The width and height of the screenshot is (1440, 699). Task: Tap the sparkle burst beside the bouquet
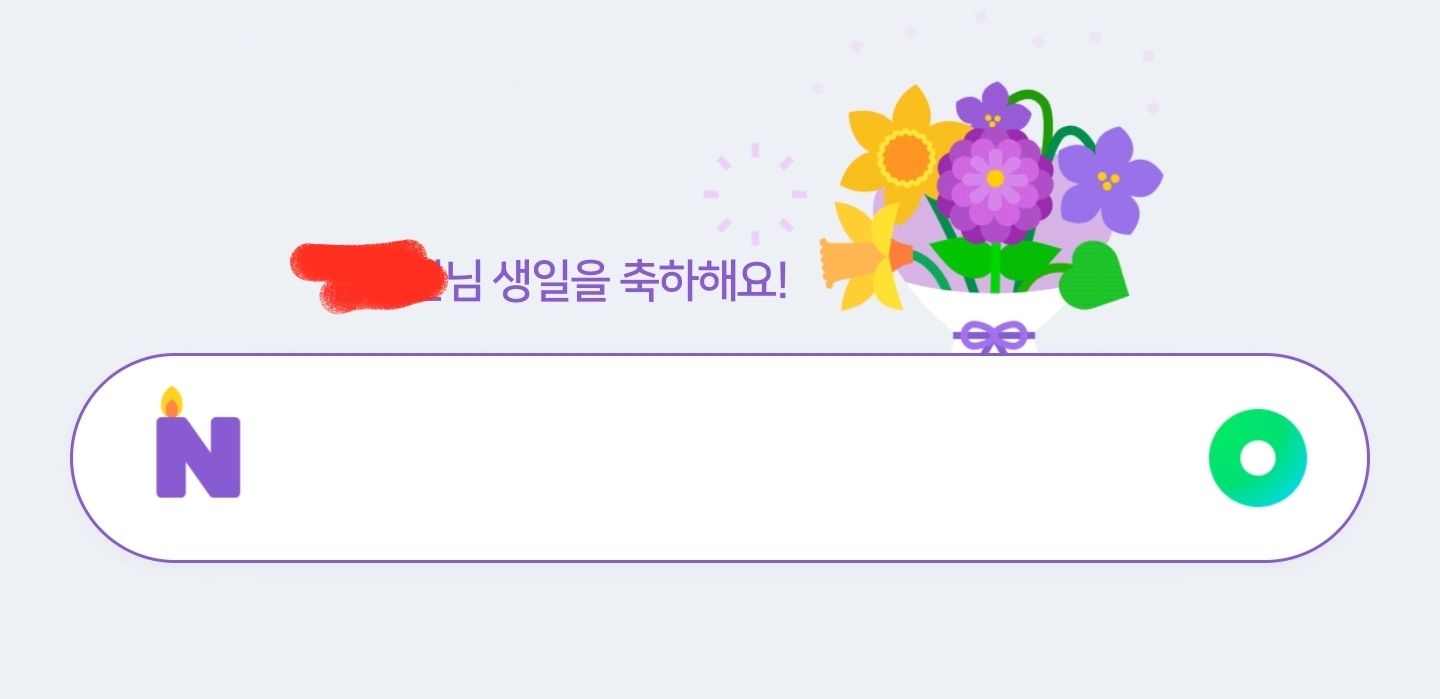(755, 194)
